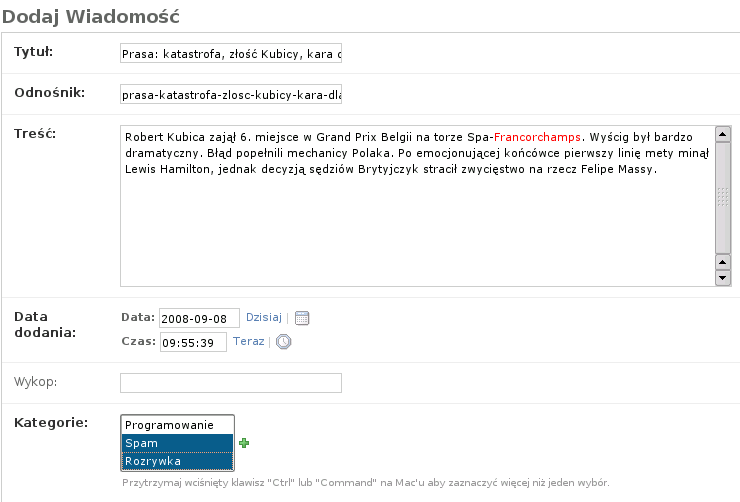740x502 pixels.
Task: Click the empty Wykop input field
Action: (x=231, y=383)
